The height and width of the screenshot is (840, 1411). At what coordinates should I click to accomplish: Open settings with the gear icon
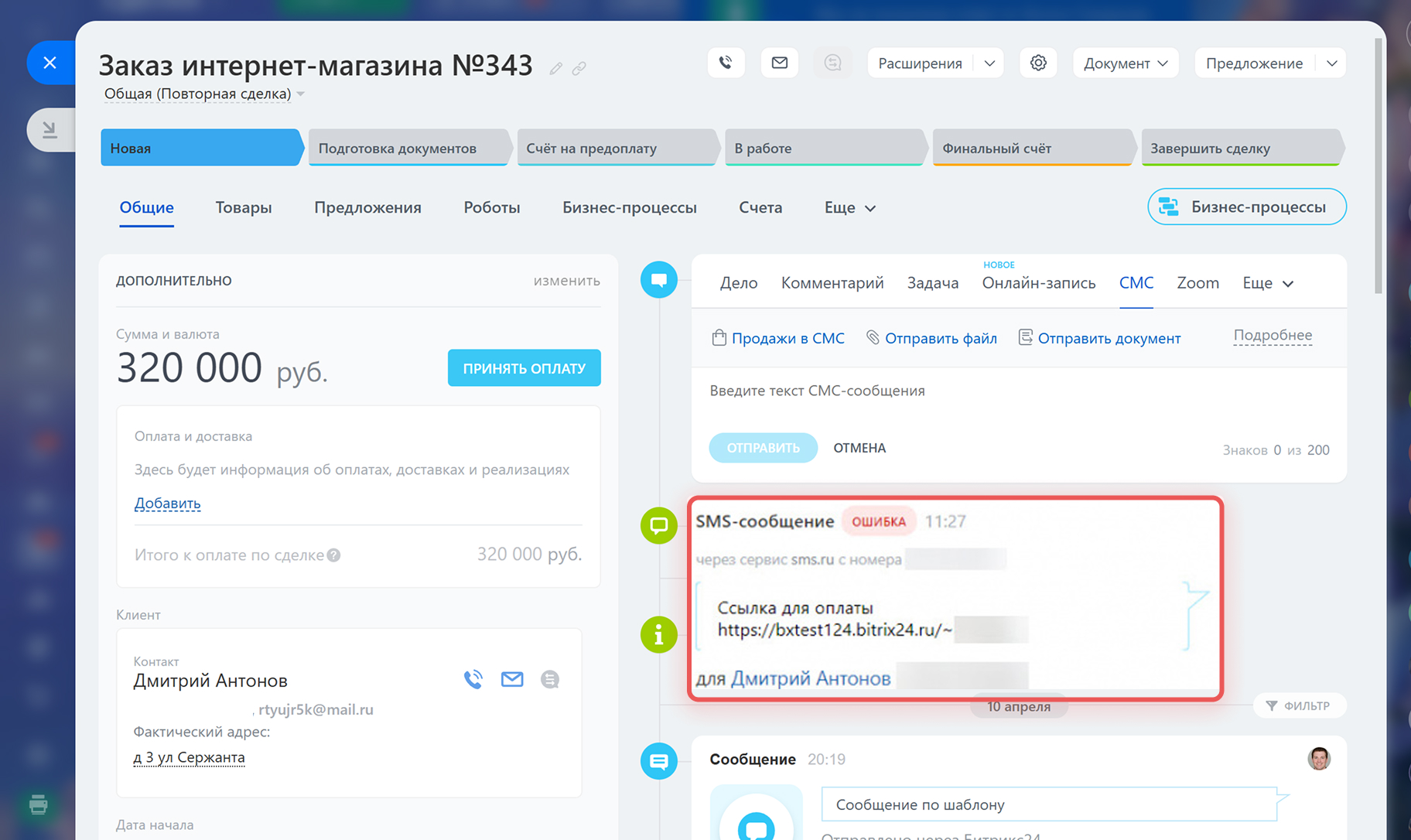(x=1038, y=63)
